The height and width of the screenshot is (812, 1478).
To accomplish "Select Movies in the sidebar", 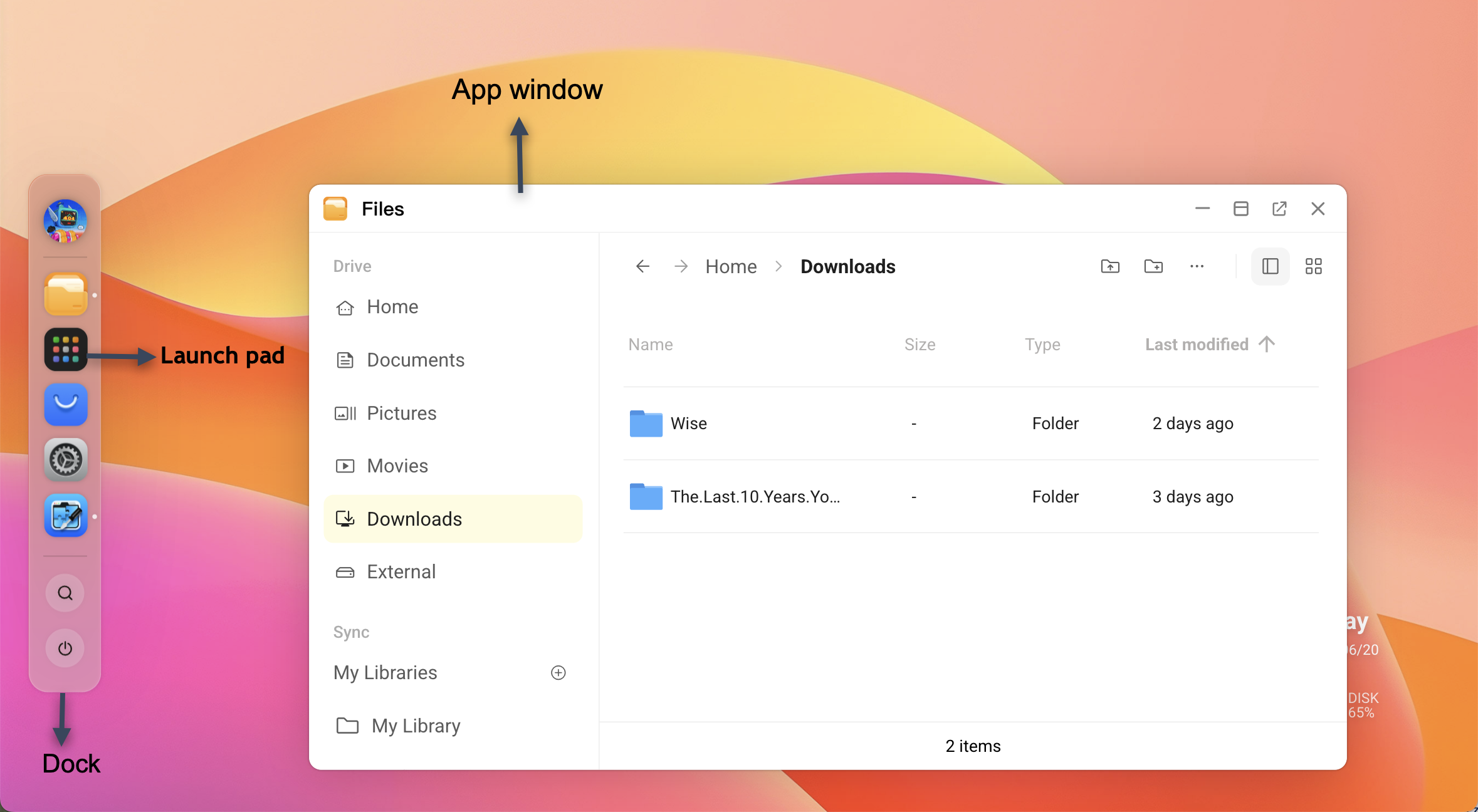I will (453, 466).
